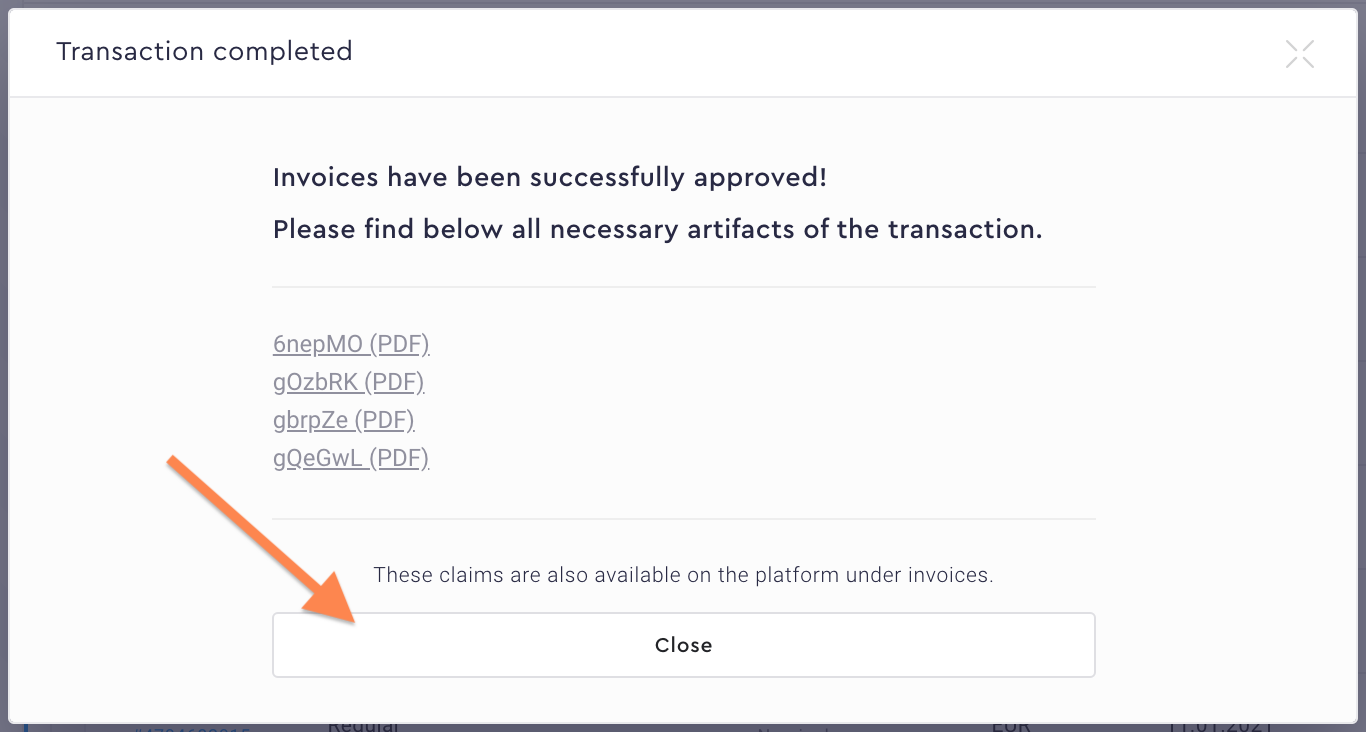This screenshot has height=732, width=1366.
Task: Click the divider above the PDF links
Action: (684, 288)
